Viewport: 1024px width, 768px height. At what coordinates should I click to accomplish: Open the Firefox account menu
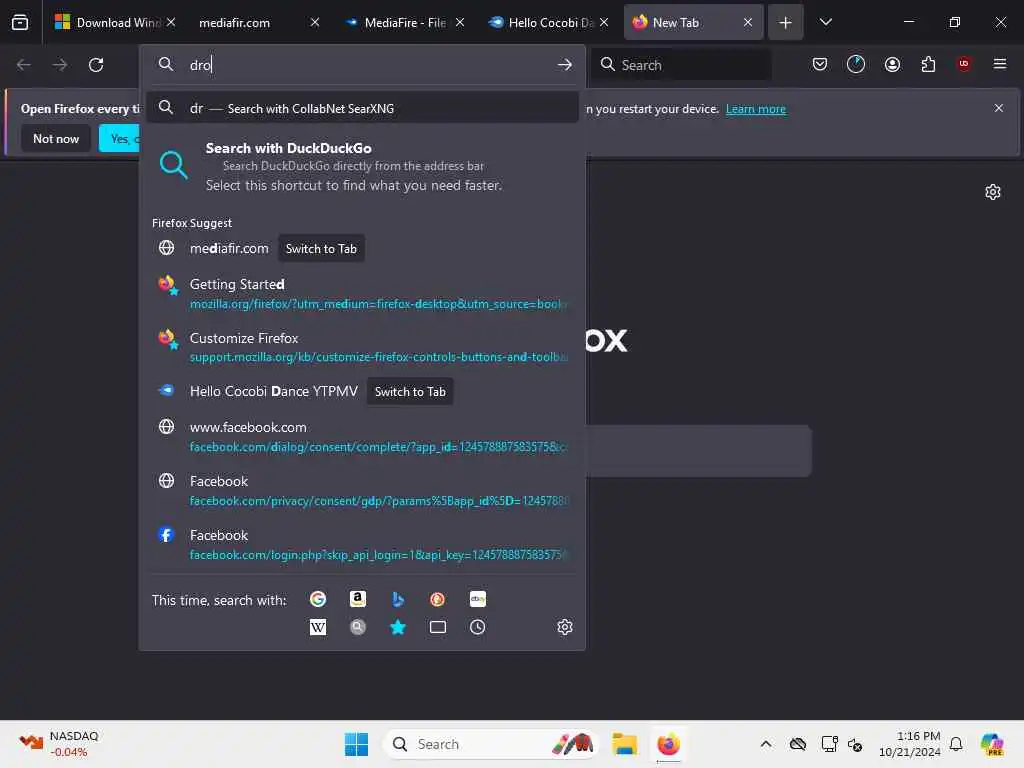tap(892, 64)
